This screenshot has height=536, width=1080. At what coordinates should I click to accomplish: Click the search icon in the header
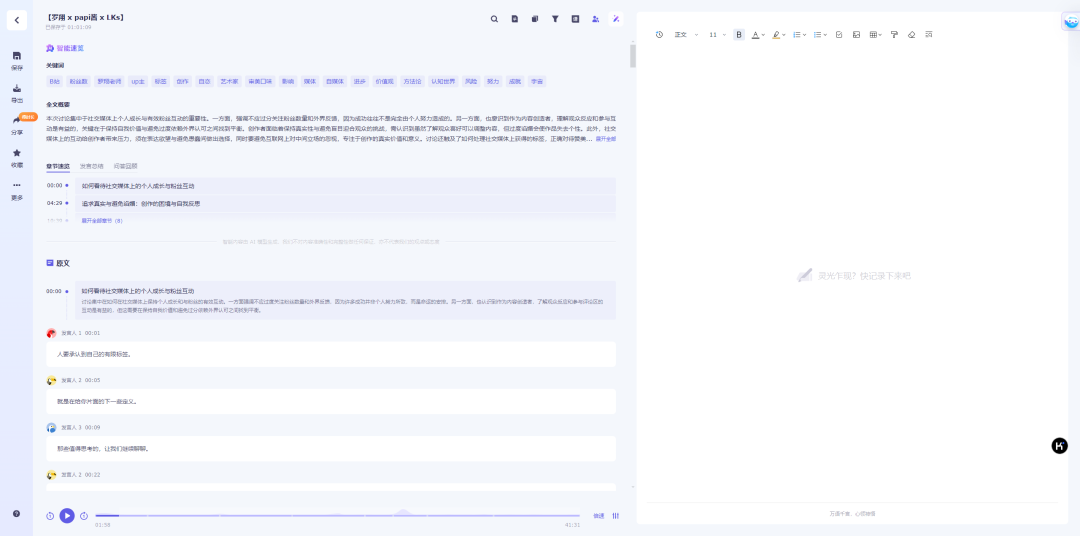tap(494, 18)
